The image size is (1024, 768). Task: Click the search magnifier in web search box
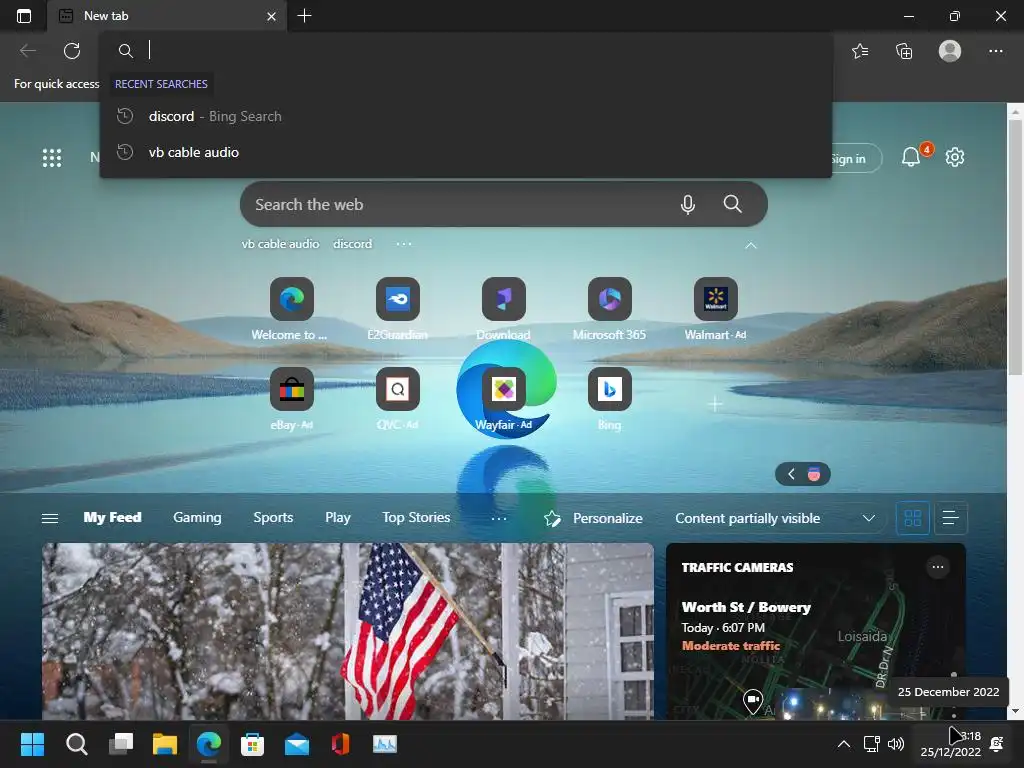click(732, 204)
